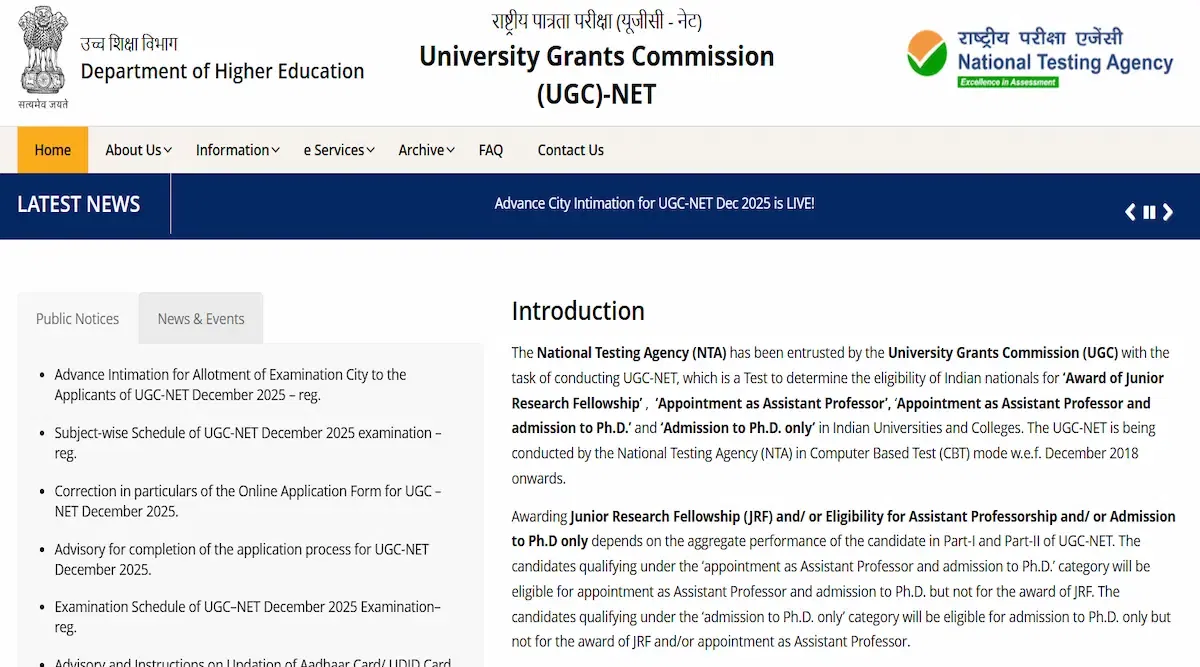Click the next arrow on news ticker
The height and width of the screenshot is (667, 1200).
pyautogui.click(x=1167, y=211)
